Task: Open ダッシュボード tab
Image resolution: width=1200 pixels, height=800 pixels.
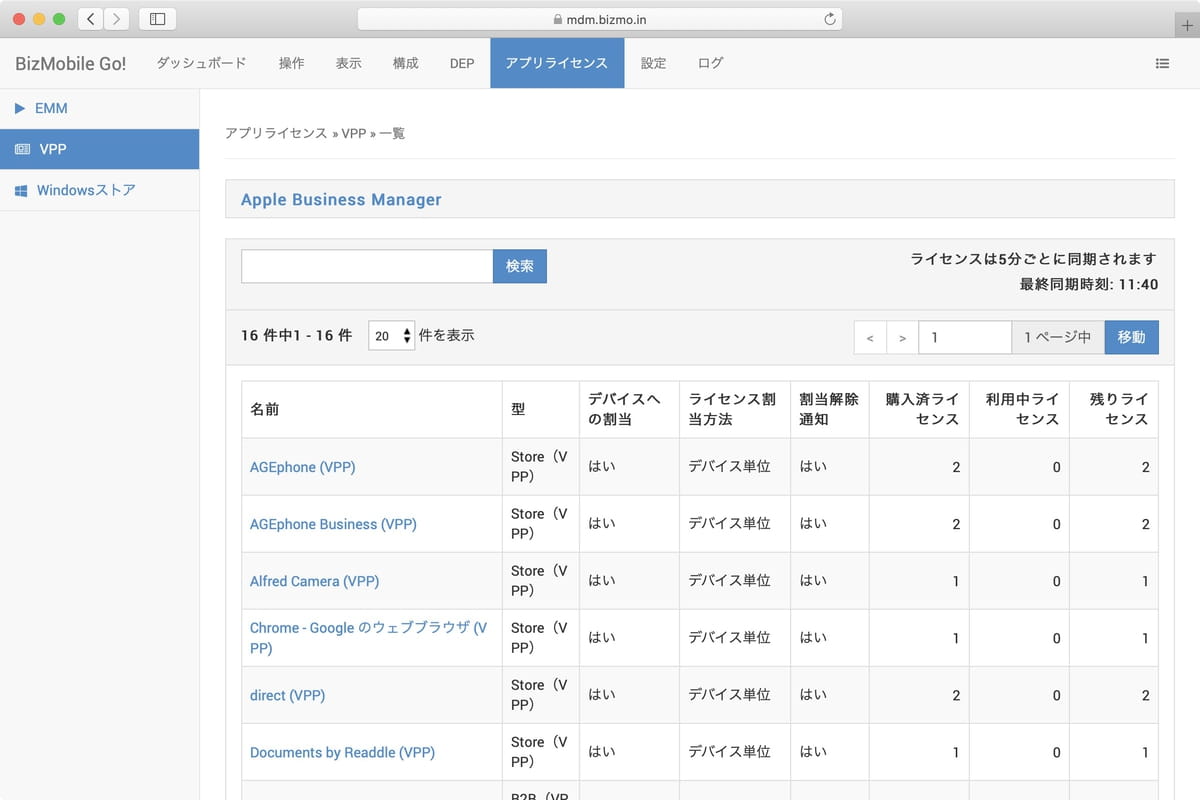Action: click(201, 63)
